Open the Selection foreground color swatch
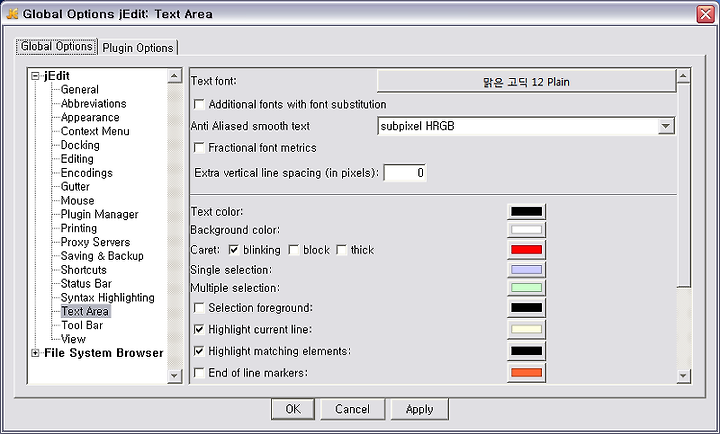Image resolution: width=720 pixels, height=434 pixels. coord(526,308)
